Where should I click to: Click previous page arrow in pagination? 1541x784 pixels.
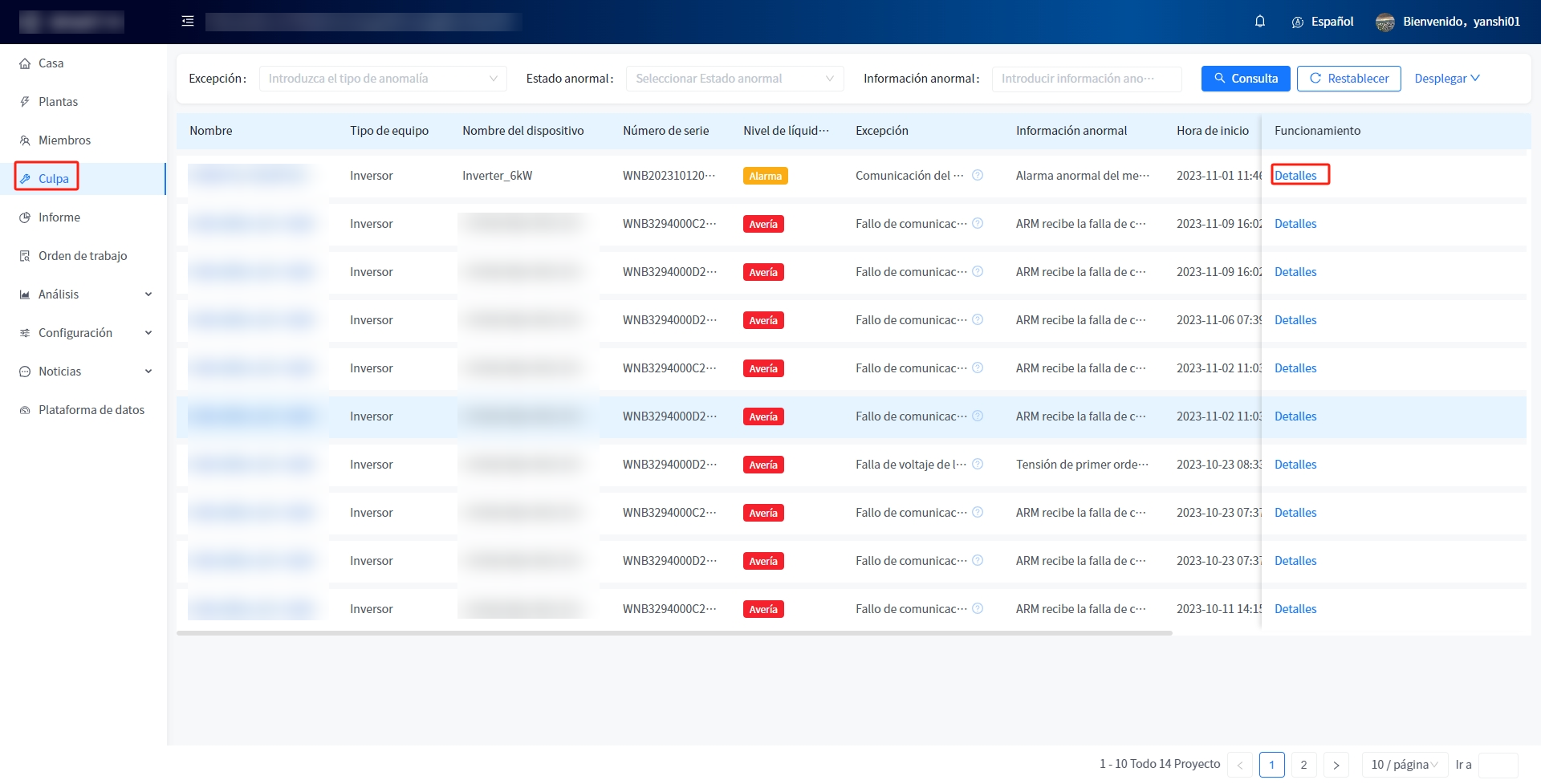click(1240, 765)
